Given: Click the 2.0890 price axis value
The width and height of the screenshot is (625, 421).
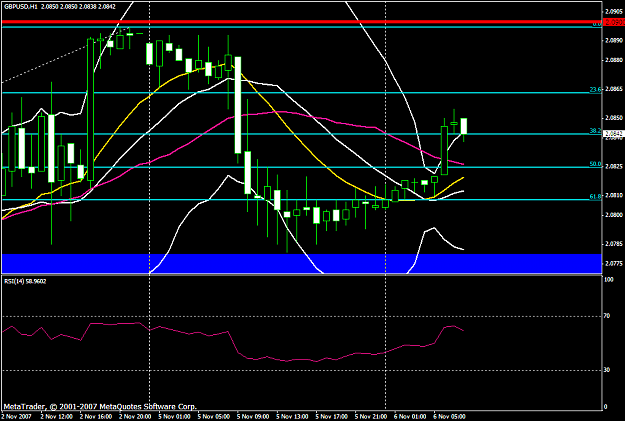Looking at the screenshot, I should tap(614, 40).
